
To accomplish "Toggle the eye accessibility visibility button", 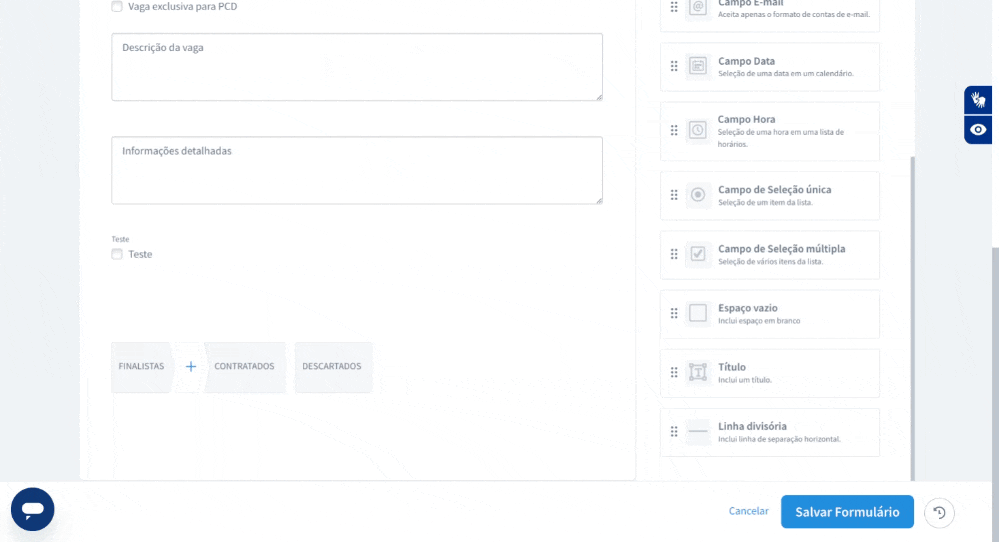I will click(978, 130).
